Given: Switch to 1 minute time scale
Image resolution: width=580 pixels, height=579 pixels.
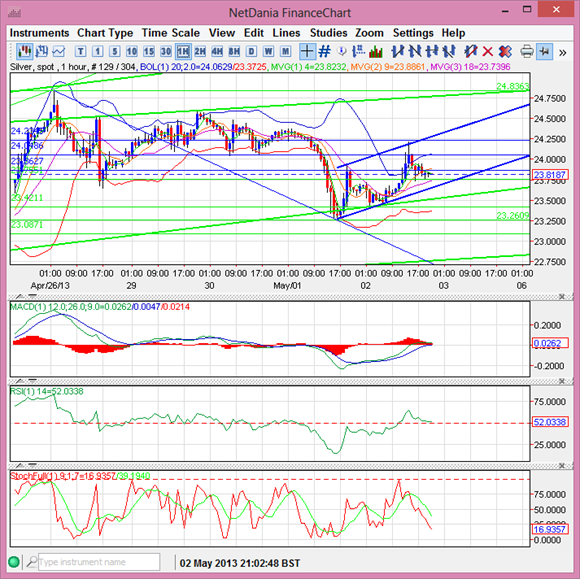Looking at the screenshot, I should click(97, 51).
